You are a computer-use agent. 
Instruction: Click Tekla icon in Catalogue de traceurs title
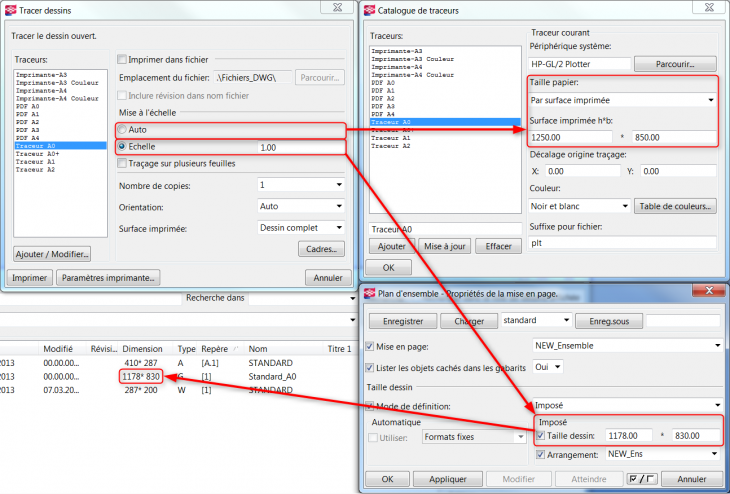point(369,10)
